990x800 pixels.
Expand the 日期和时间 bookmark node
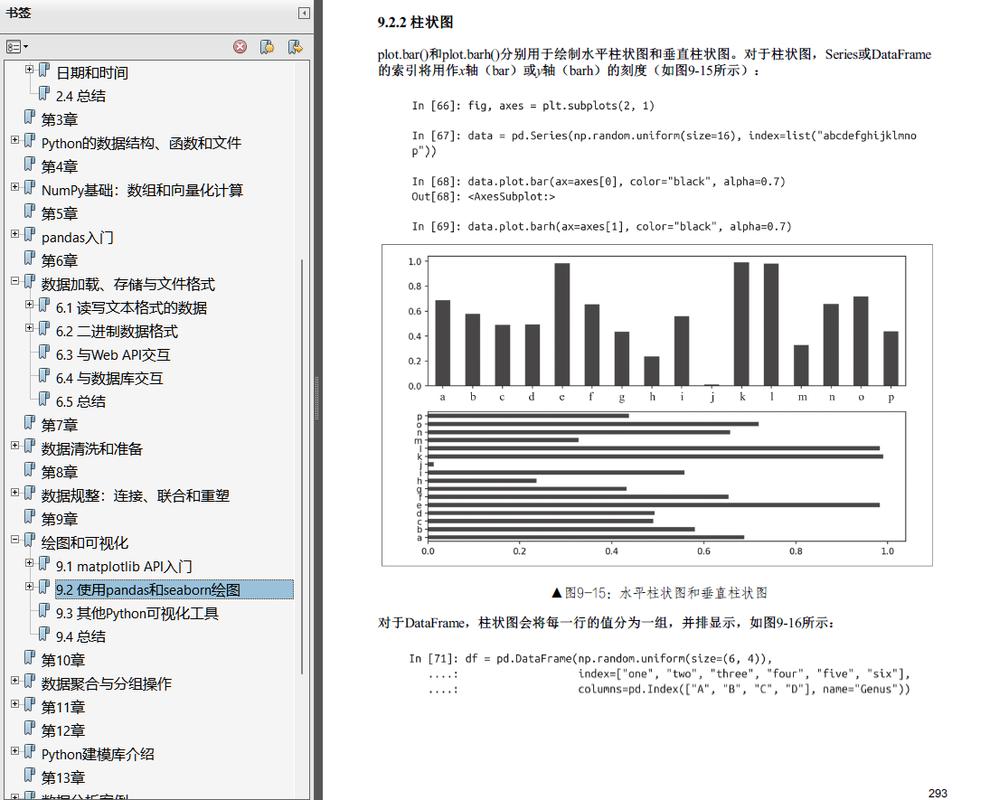(28, 71)
